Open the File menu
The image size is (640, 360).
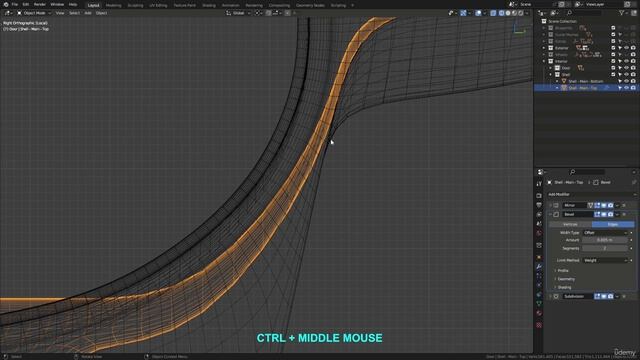[15, 4]
